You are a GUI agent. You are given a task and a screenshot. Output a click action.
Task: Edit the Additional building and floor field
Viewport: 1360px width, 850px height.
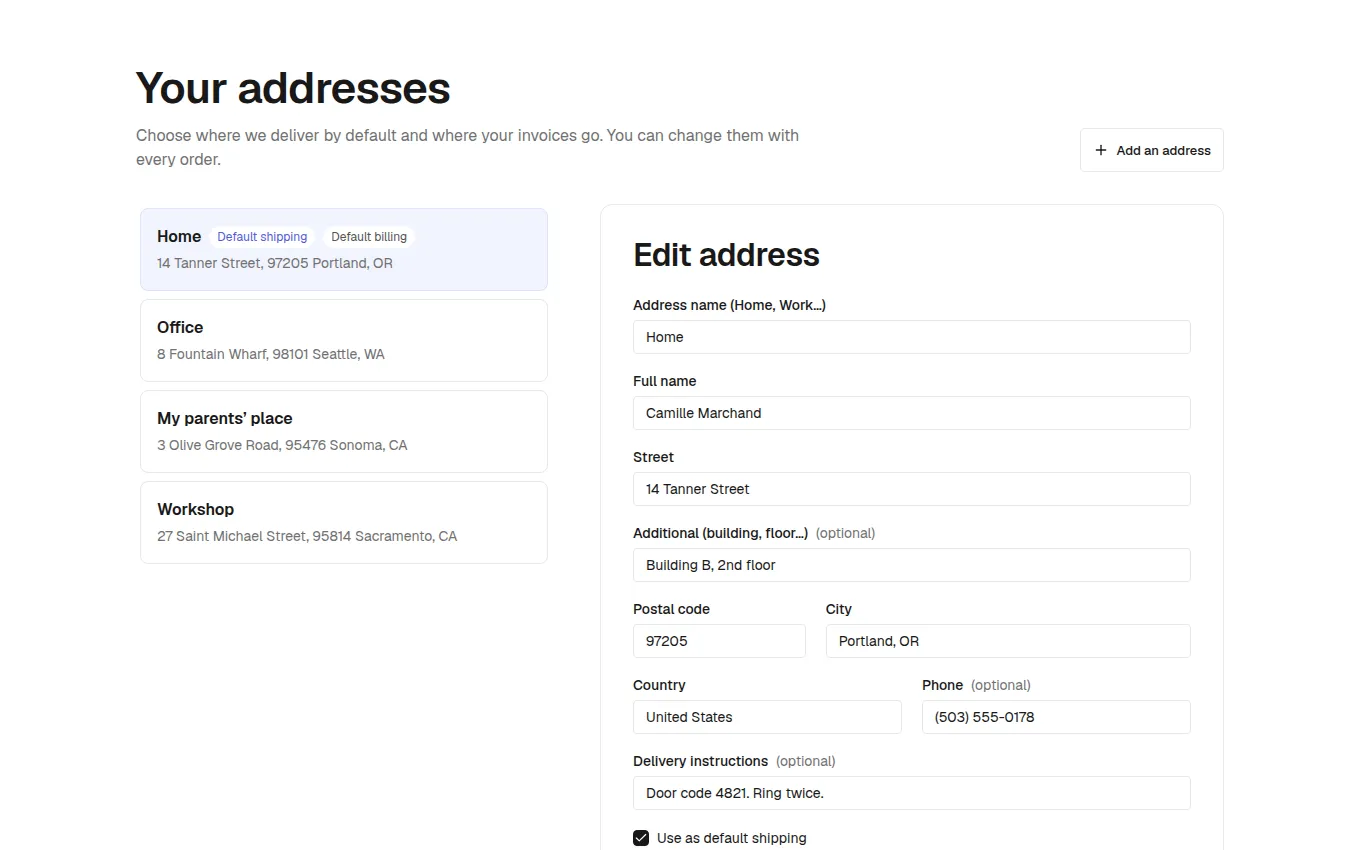coord(912,565)
